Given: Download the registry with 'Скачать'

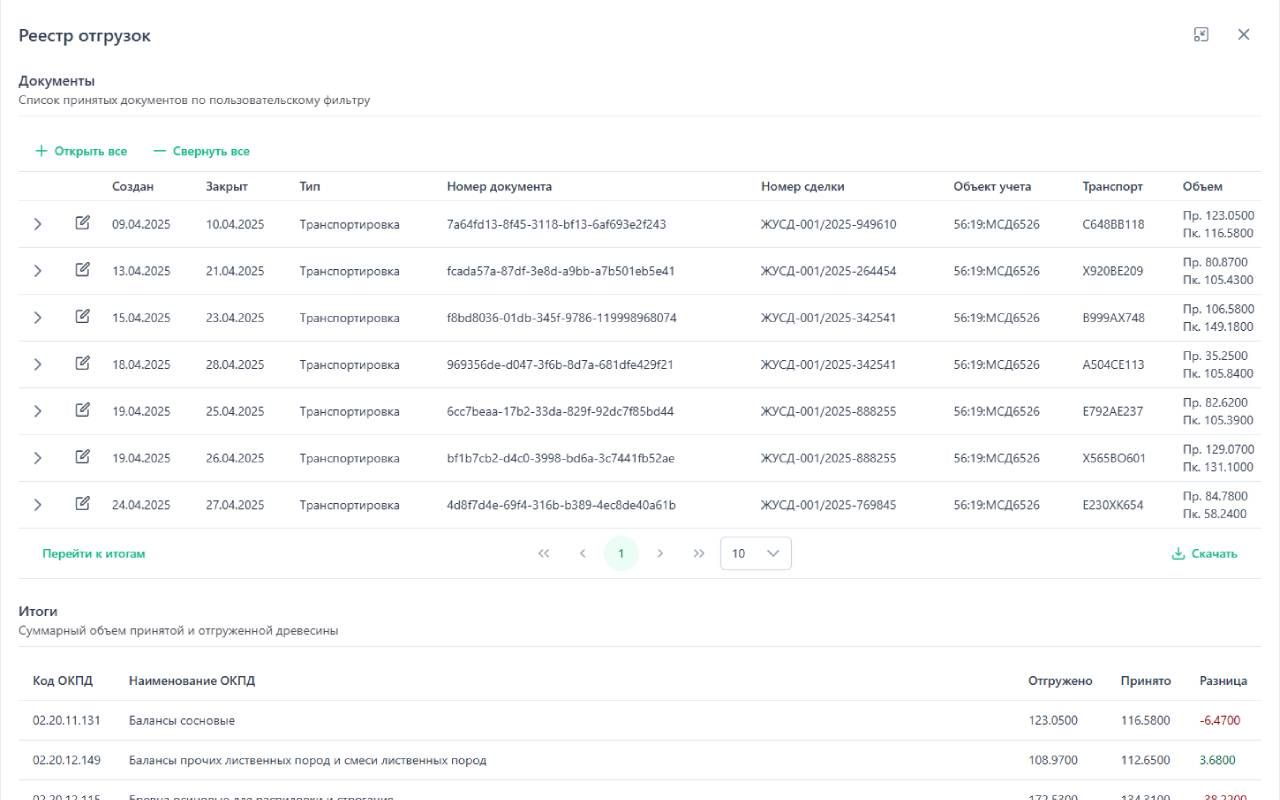Looking at the screenshot, I should click(x=1204, y=553).
